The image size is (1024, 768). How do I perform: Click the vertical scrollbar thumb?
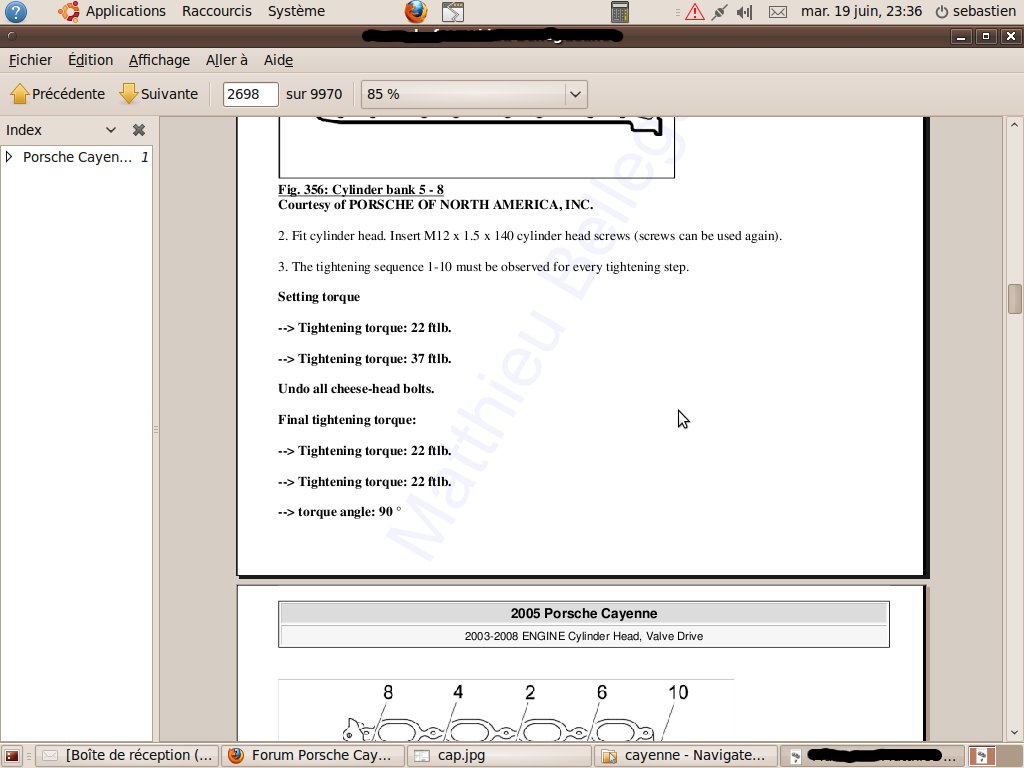(1014, 298)
